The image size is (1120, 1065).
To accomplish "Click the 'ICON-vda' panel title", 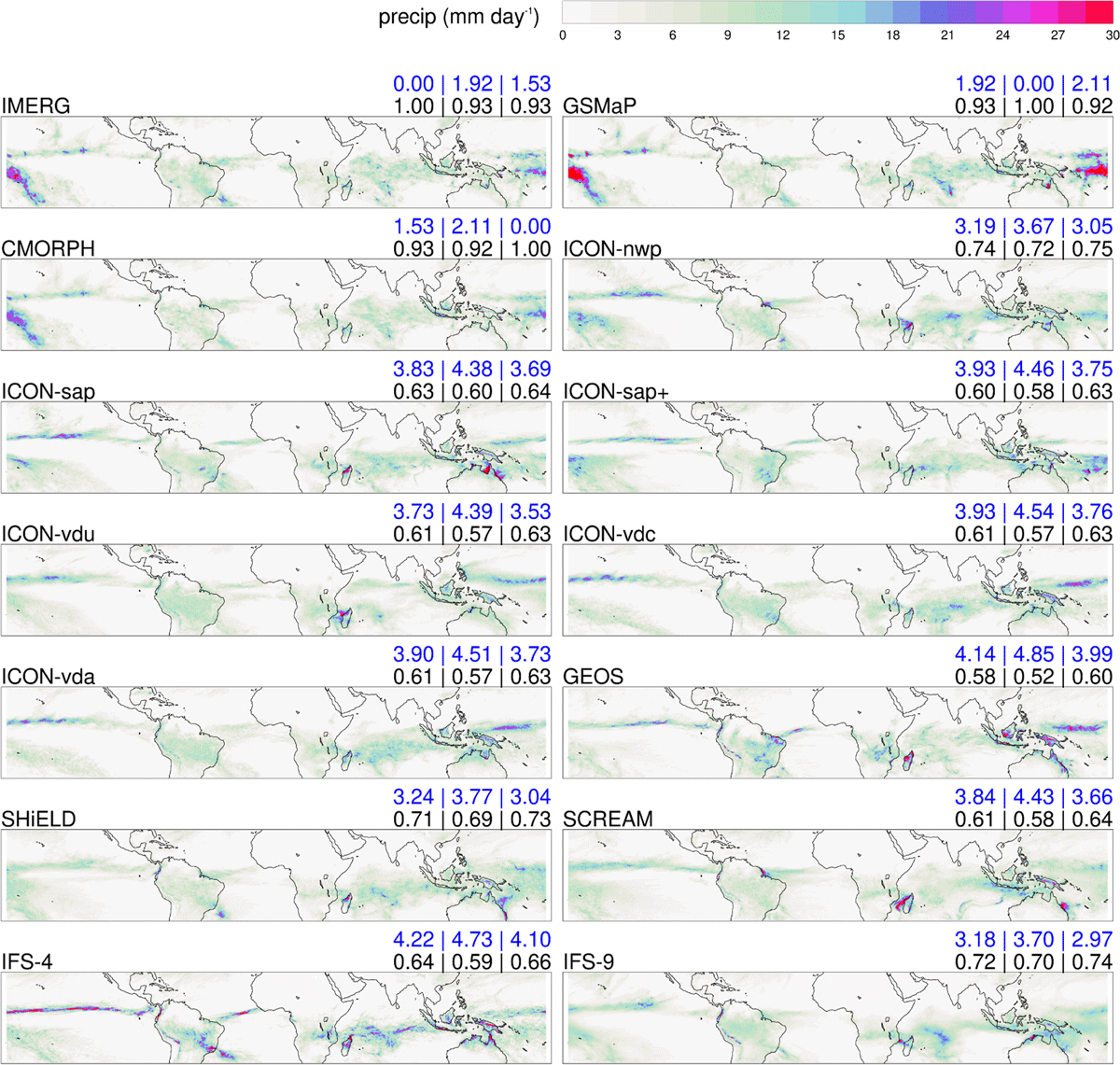I will point(49,678).
